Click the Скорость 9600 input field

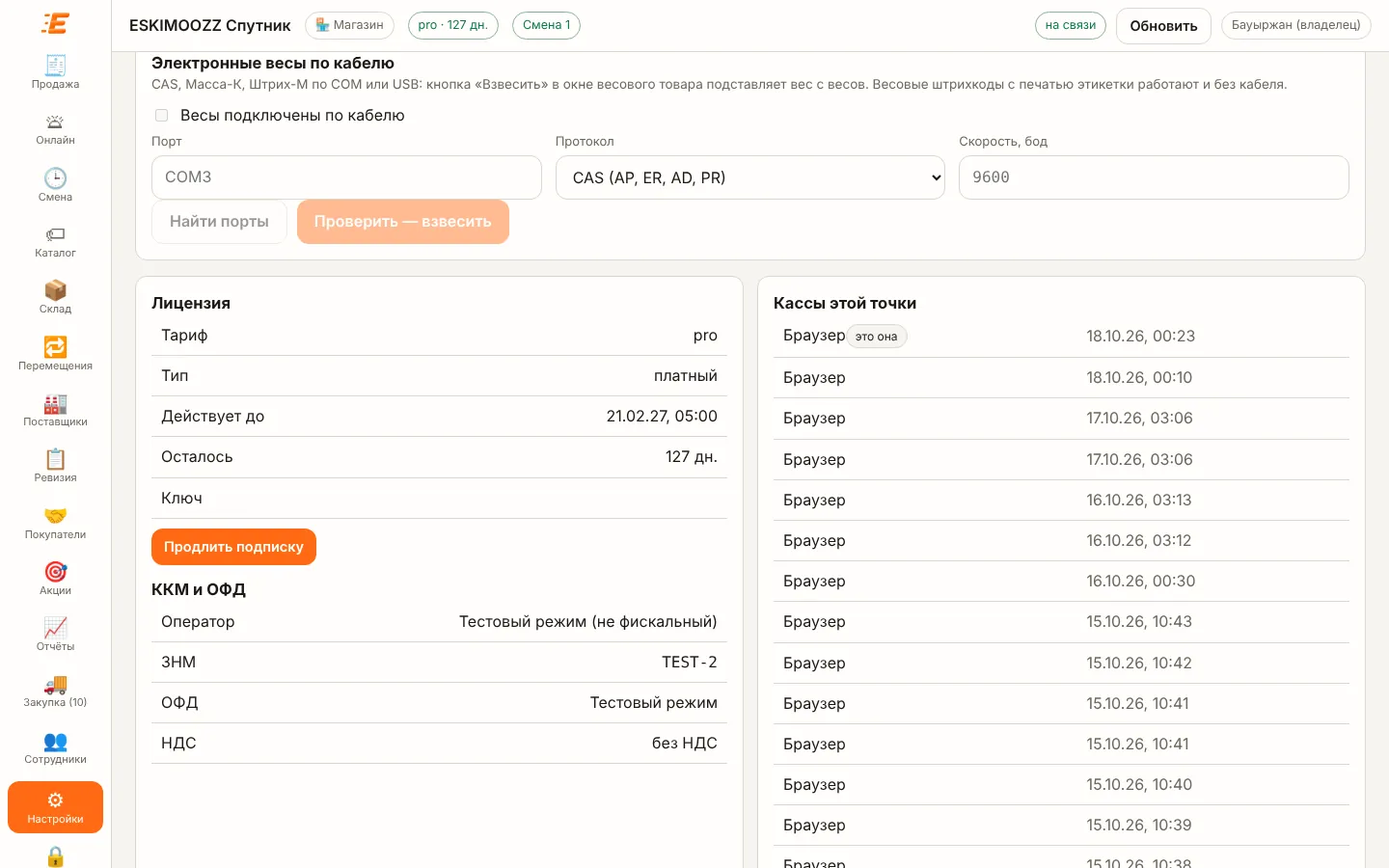(1154, 177)
